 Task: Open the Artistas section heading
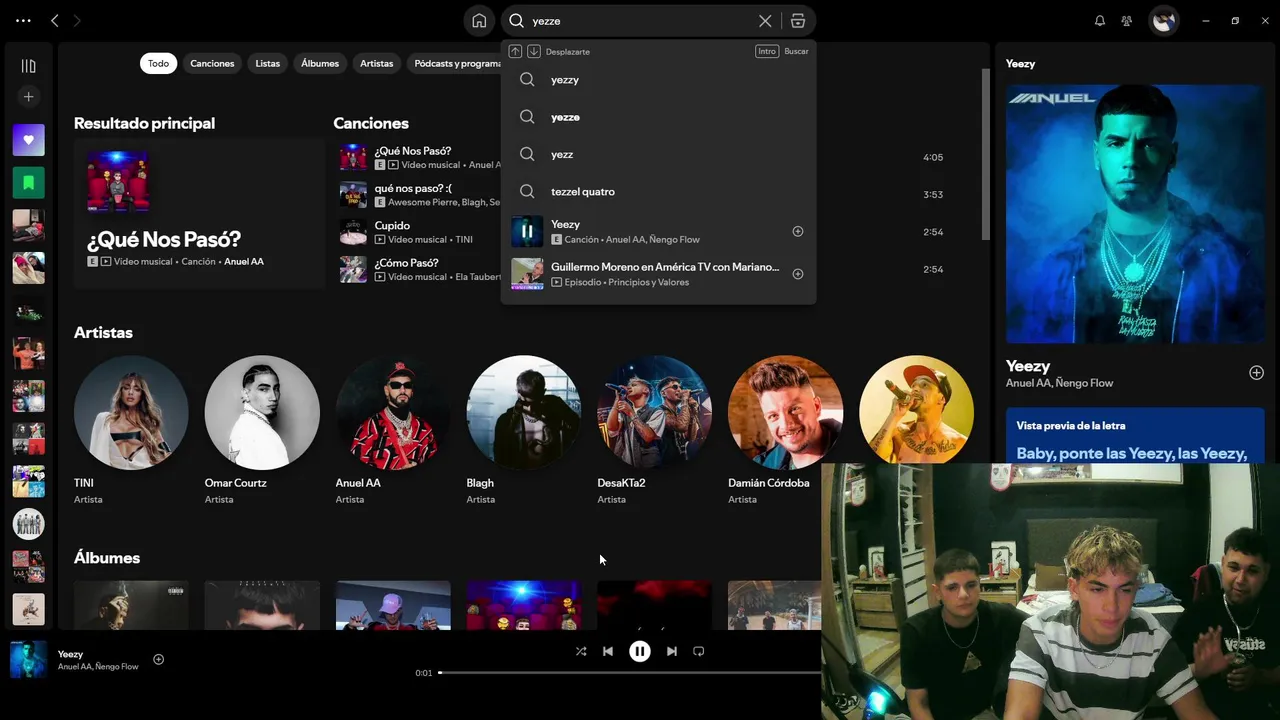coord(103,332)
